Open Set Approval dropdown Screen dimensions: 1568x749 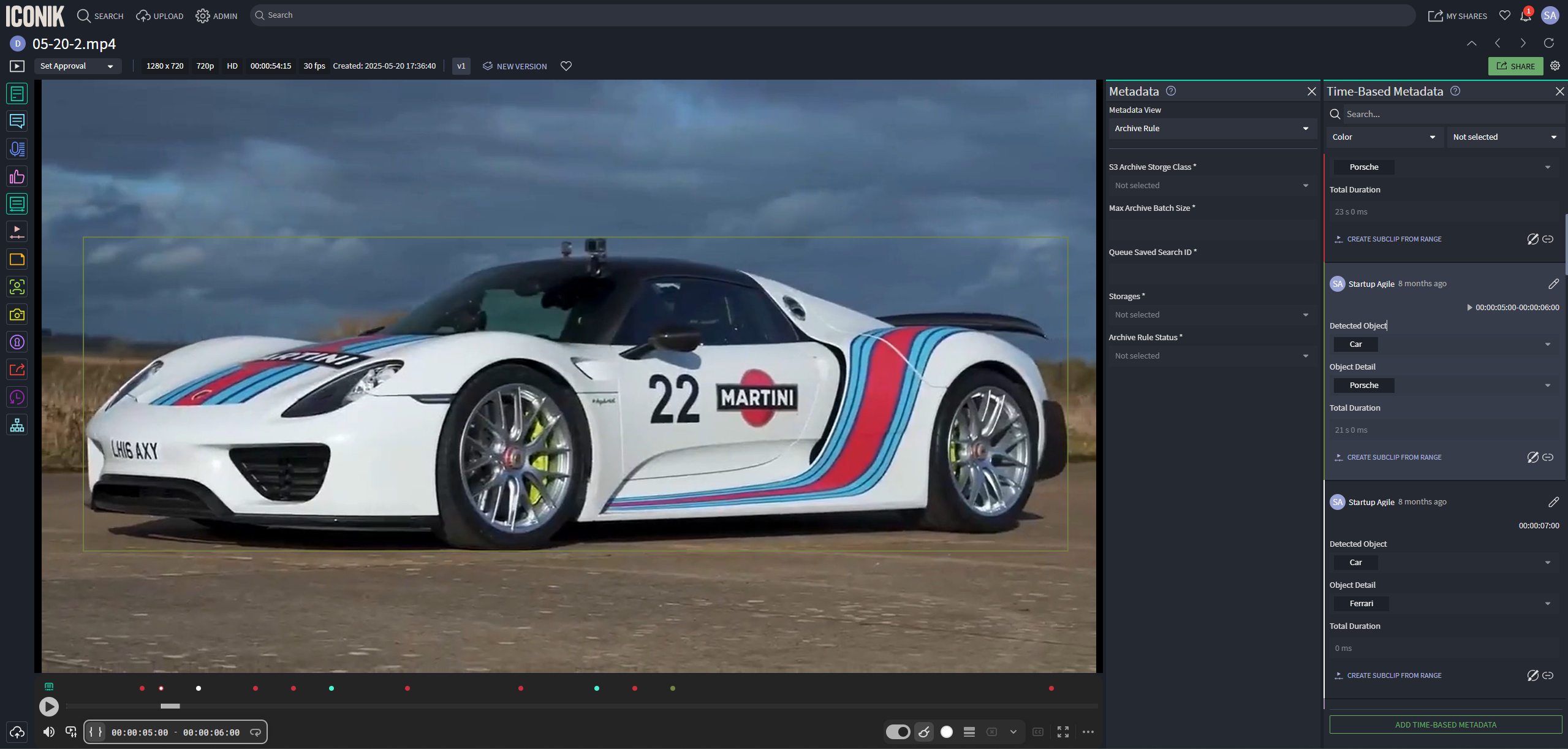tap(77, 66)
